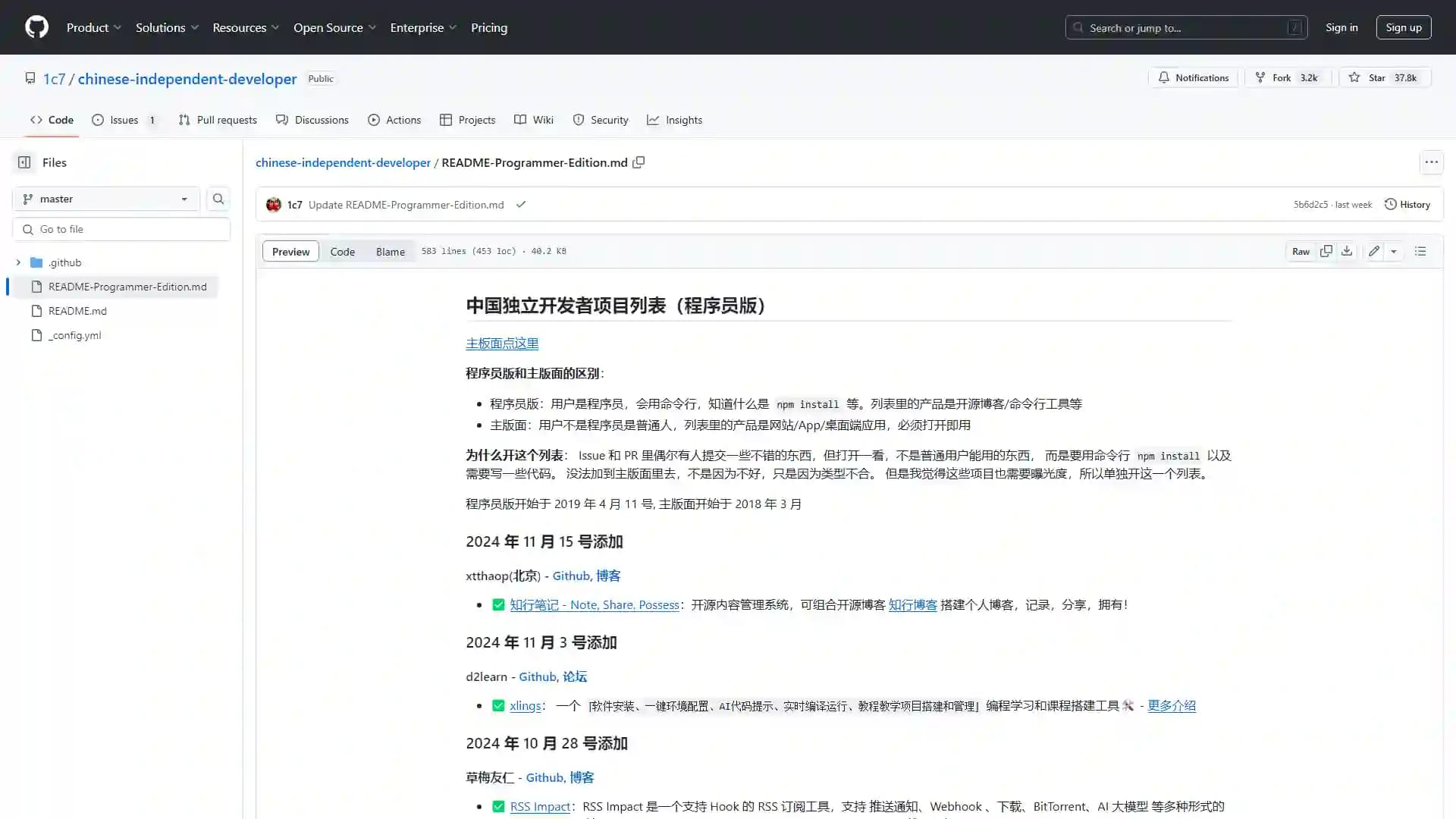The width and height of the screenshot is (1456, 819).
Task: Click the download file icon in toolbar
Action: (x=1347, y=251)
